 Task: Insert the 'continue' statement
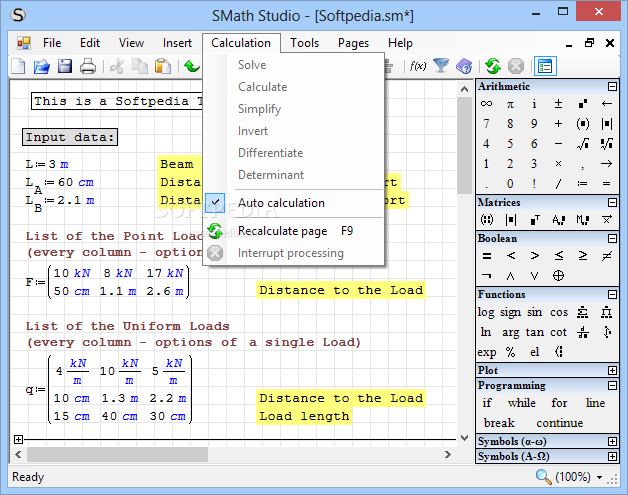560,423
